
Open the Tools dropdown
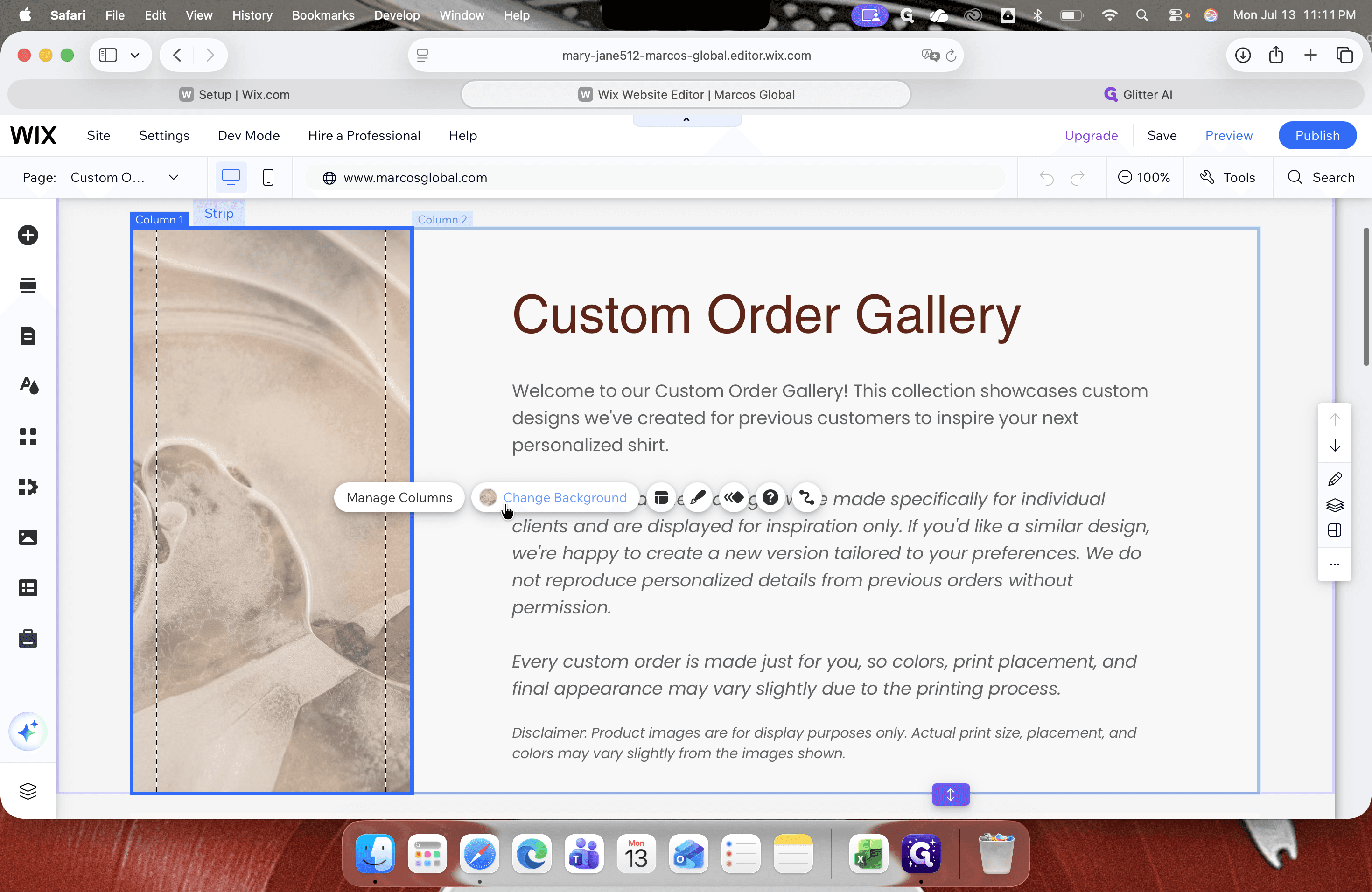(1228, 177)
